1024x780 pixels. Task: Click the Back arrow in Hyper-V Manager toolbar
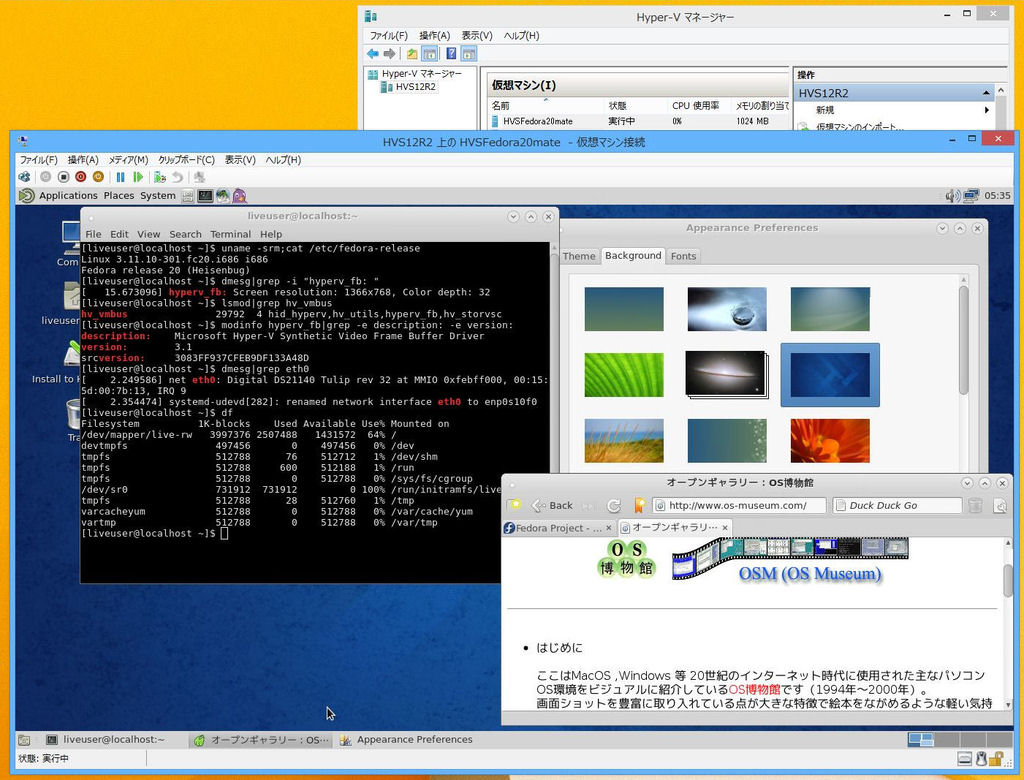[372, 54]
